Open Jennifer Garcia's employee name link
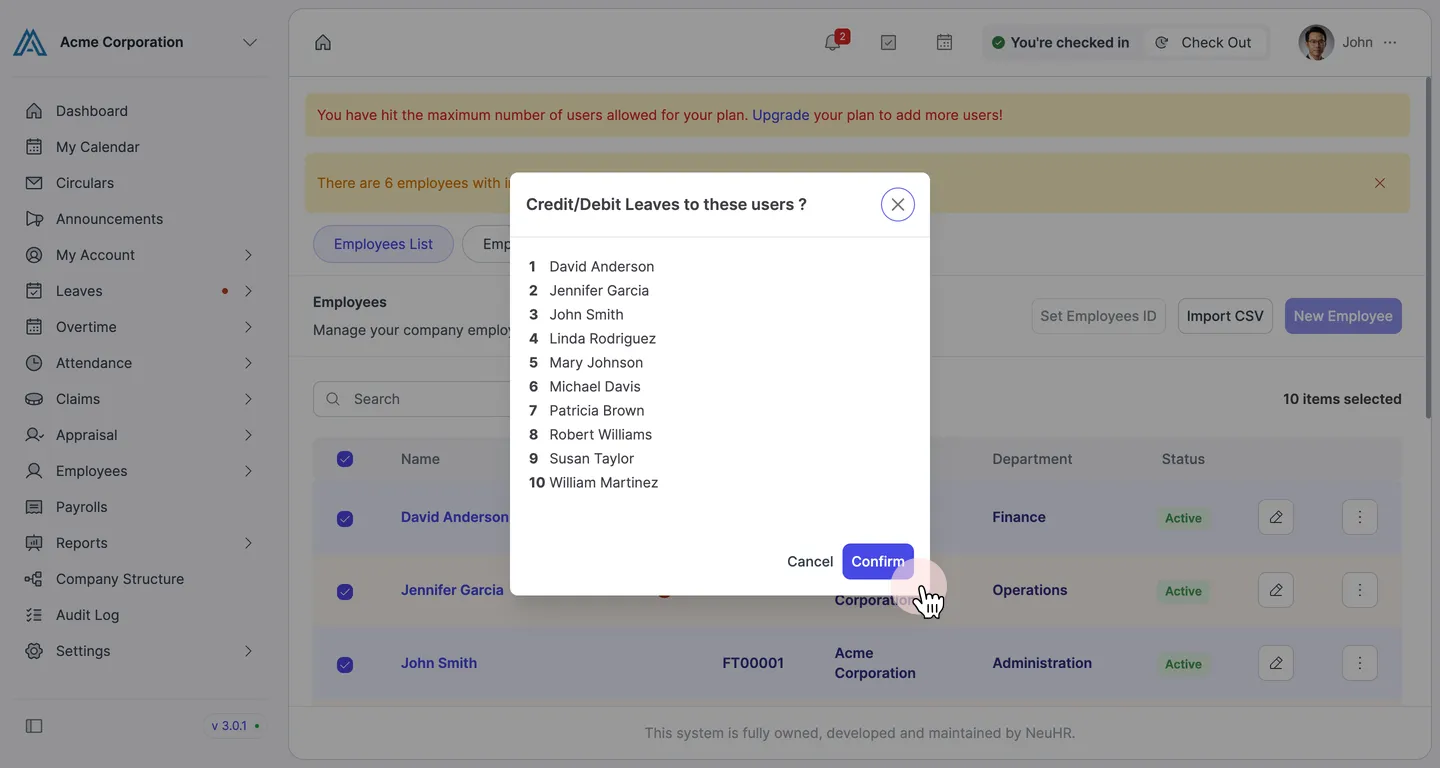 [452, 590]
